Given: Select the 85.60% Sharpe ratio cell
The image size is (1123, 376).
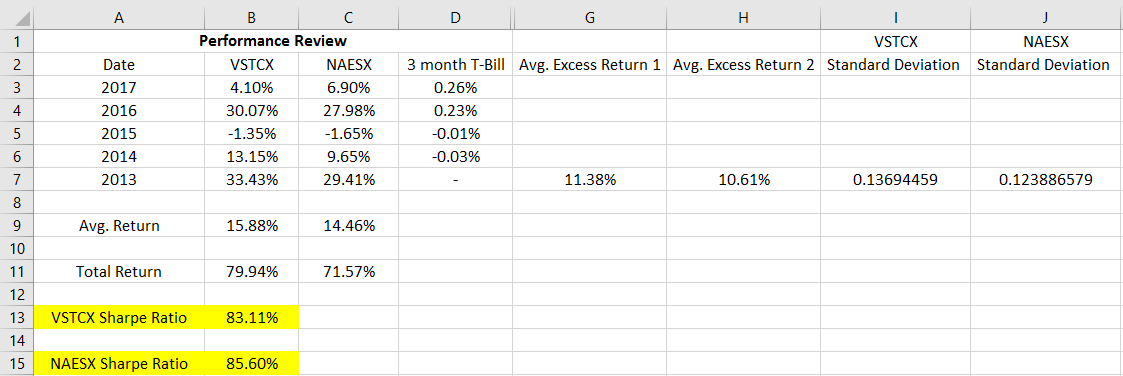Looking at the screenshot, I should (251, 364).
